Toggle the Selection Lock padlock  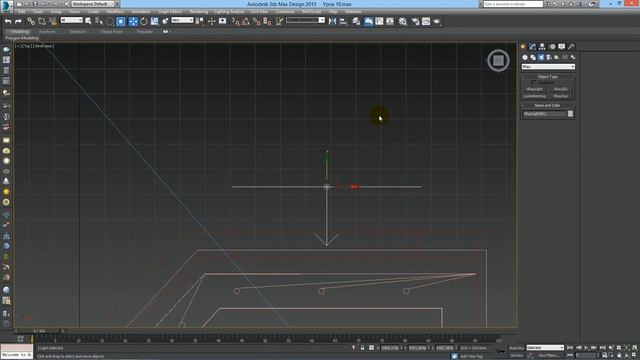point(362,348)
